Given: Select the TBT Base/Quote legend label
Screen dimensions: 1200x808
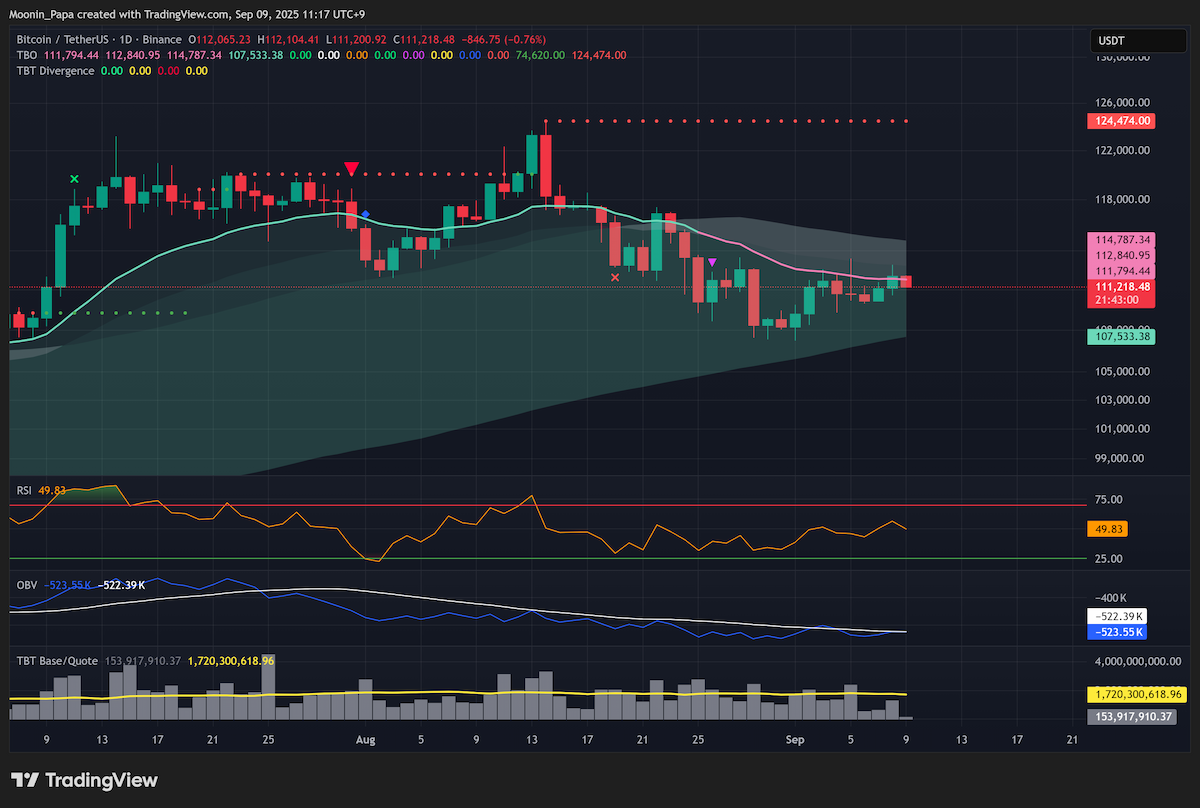Looking at the screenshot, I should pyautogui.click(x=57, y=661).
